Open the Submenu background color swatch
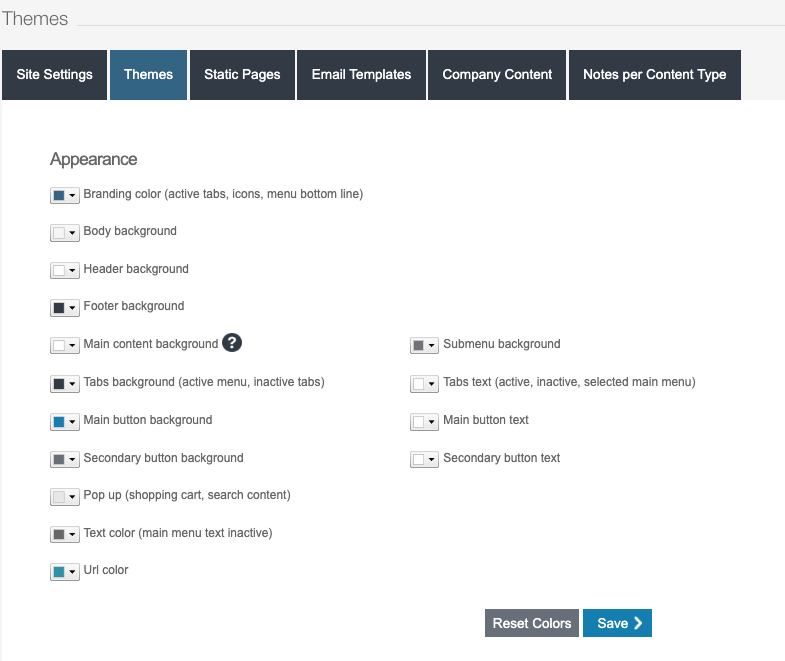 tap(424, 345)
